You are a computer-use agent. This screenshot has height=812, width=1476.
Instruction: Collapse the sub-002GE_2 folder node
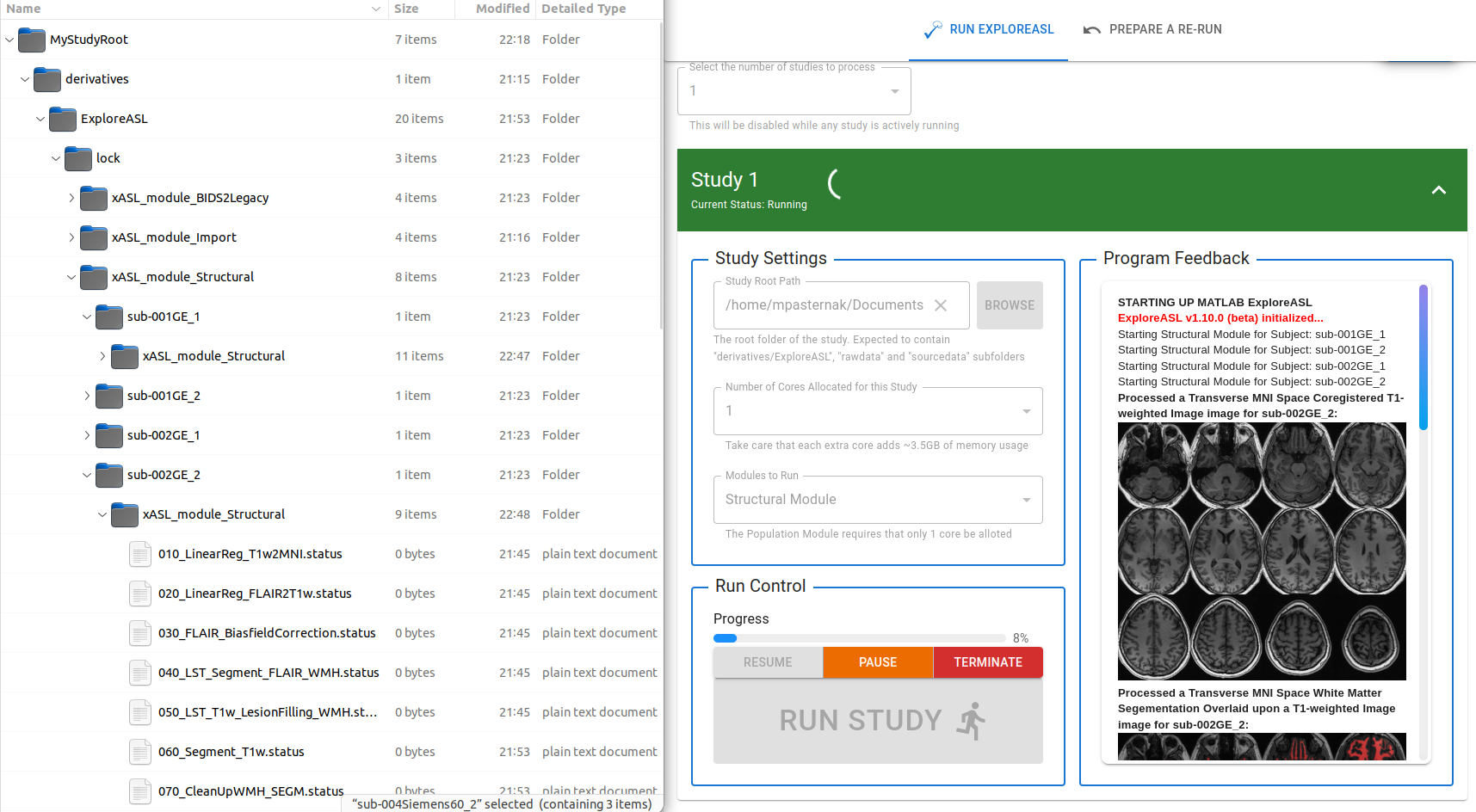point(87,475)
